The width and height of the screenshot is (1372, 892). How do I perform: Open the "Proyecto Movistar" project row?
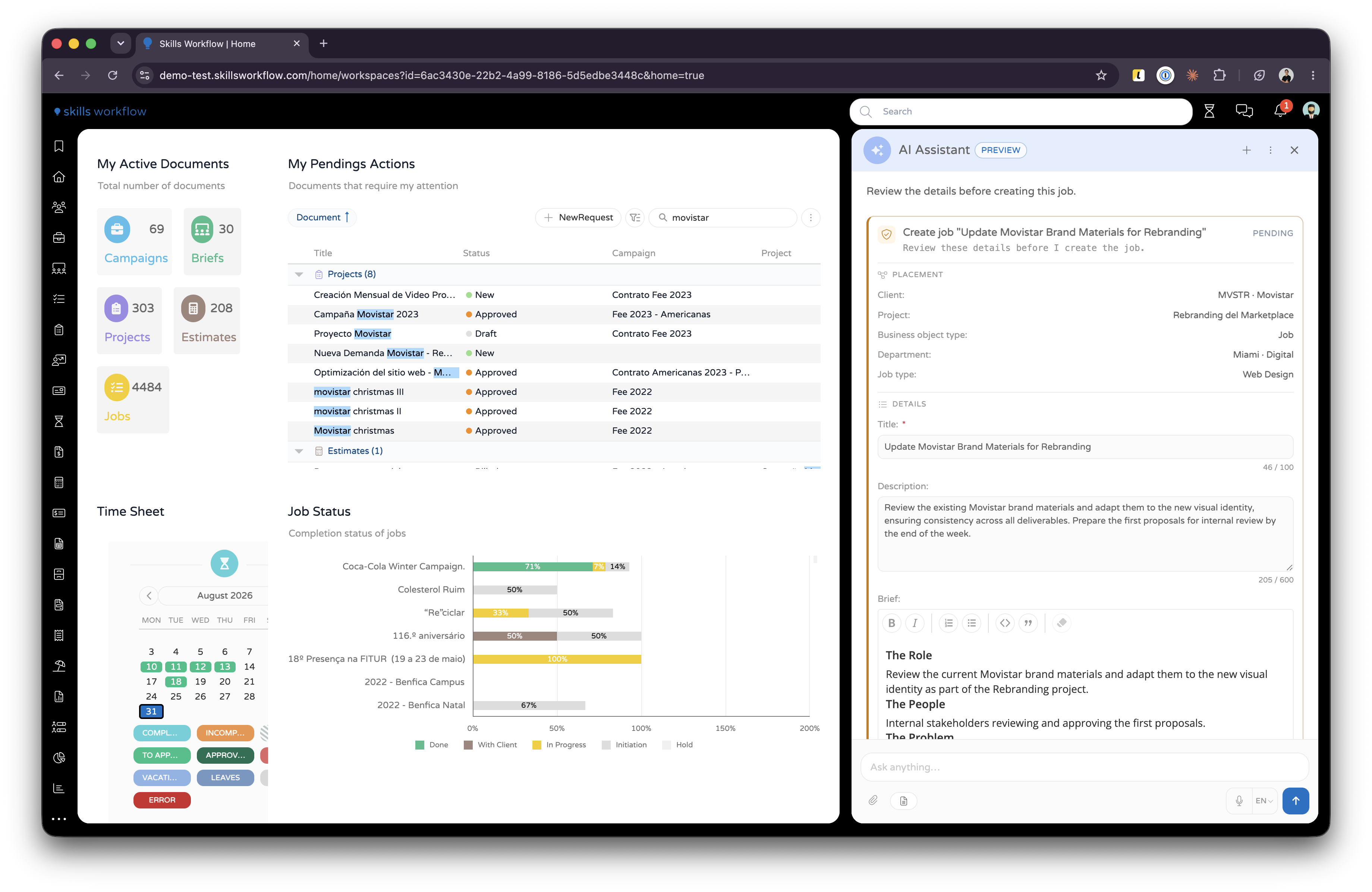click(x=554, y=333)
